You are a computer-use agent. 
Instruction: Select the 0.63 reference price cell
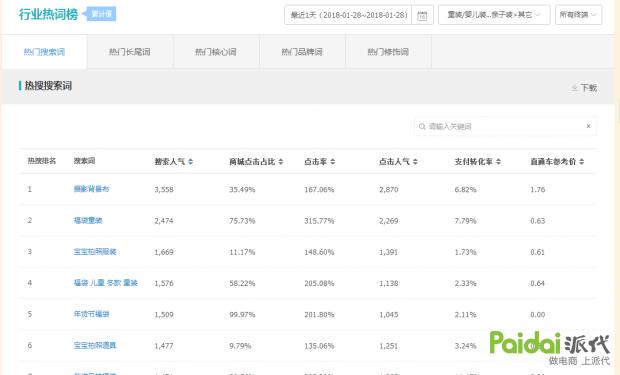coord(538,221)
